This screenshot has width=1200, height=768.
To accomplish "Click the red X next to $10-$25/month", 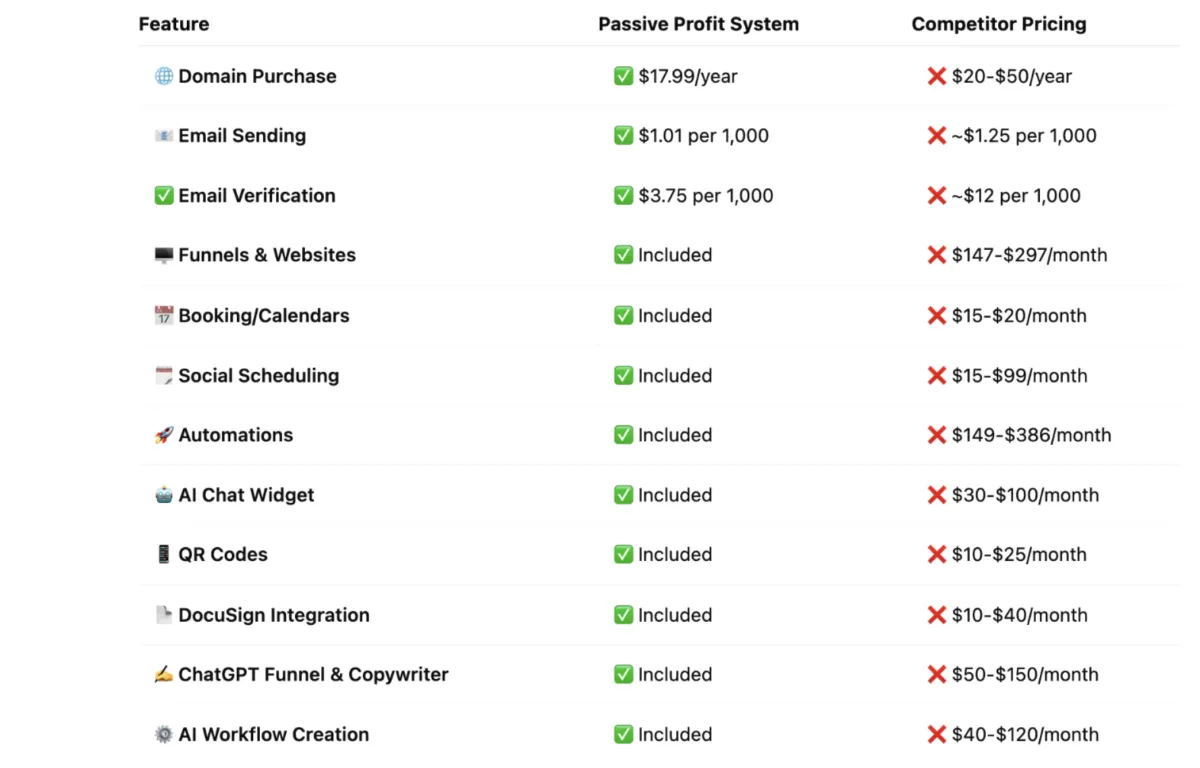I will click(937, 555).
